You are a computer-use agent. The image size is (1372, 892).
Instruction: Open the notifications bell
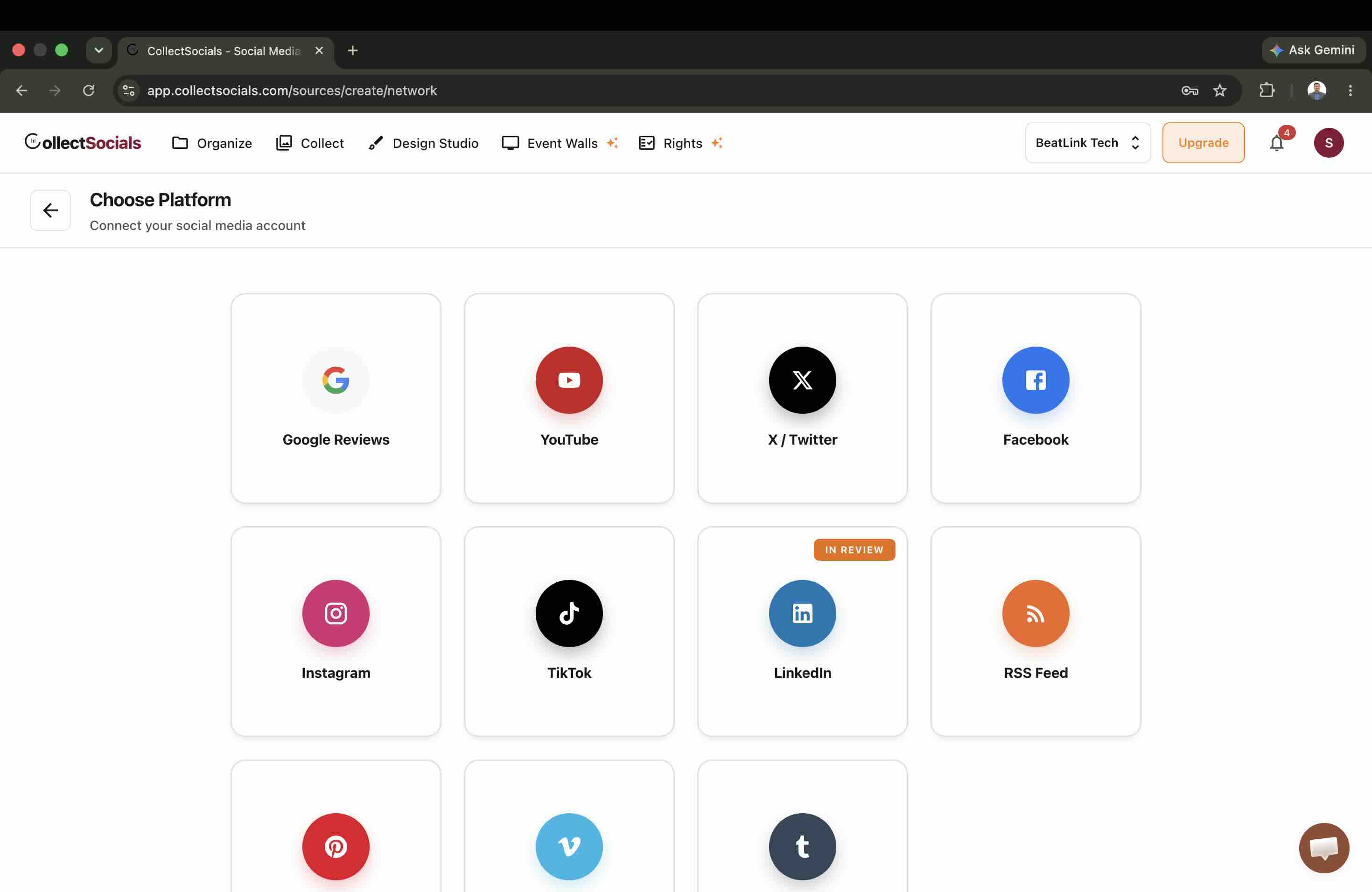pos(1277,143)
